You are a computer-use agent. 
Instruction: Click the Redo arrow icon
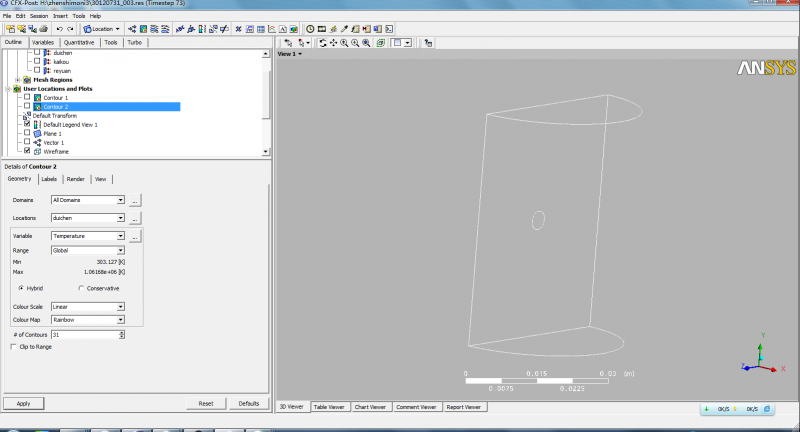pyautogui.click(x=71, y=29)
